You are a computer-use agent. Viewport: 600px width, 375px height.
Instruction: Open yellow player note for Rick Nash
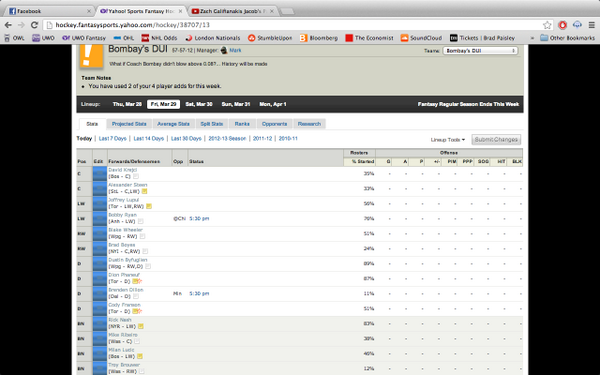[x=141, y=326]
